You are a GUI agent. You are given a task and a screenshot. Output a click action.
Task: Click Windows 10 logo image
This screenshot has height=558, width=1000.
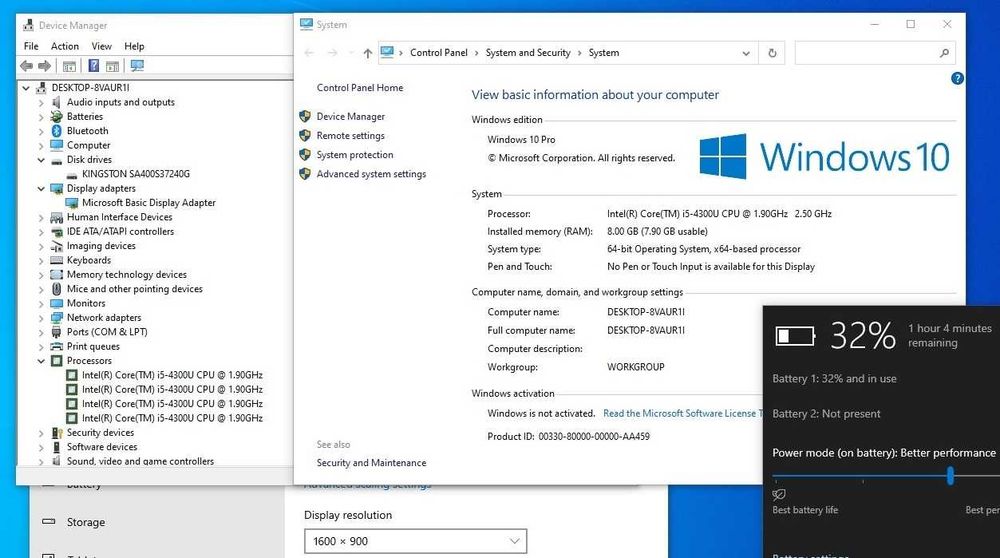(x=824, y=156)
